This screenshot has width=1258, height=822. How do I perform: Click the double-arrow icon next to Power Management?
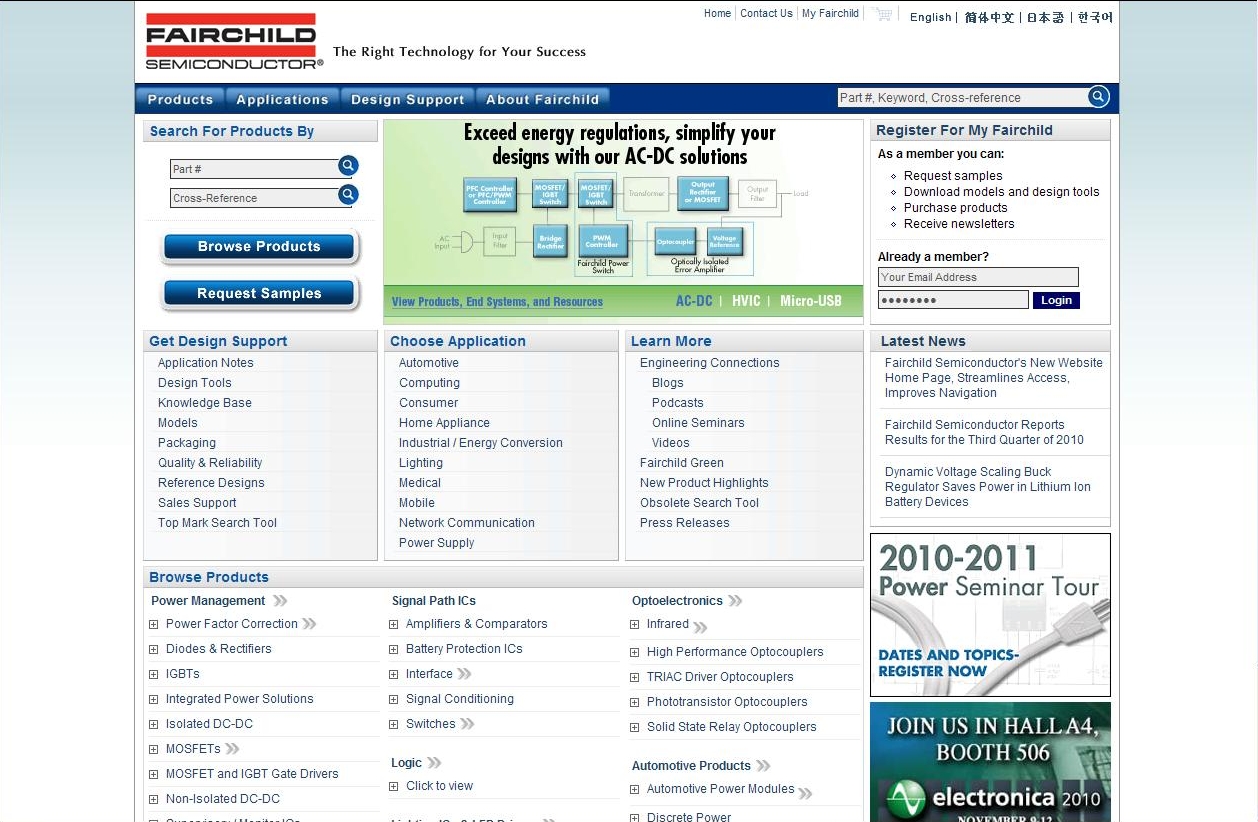[280, 601]
